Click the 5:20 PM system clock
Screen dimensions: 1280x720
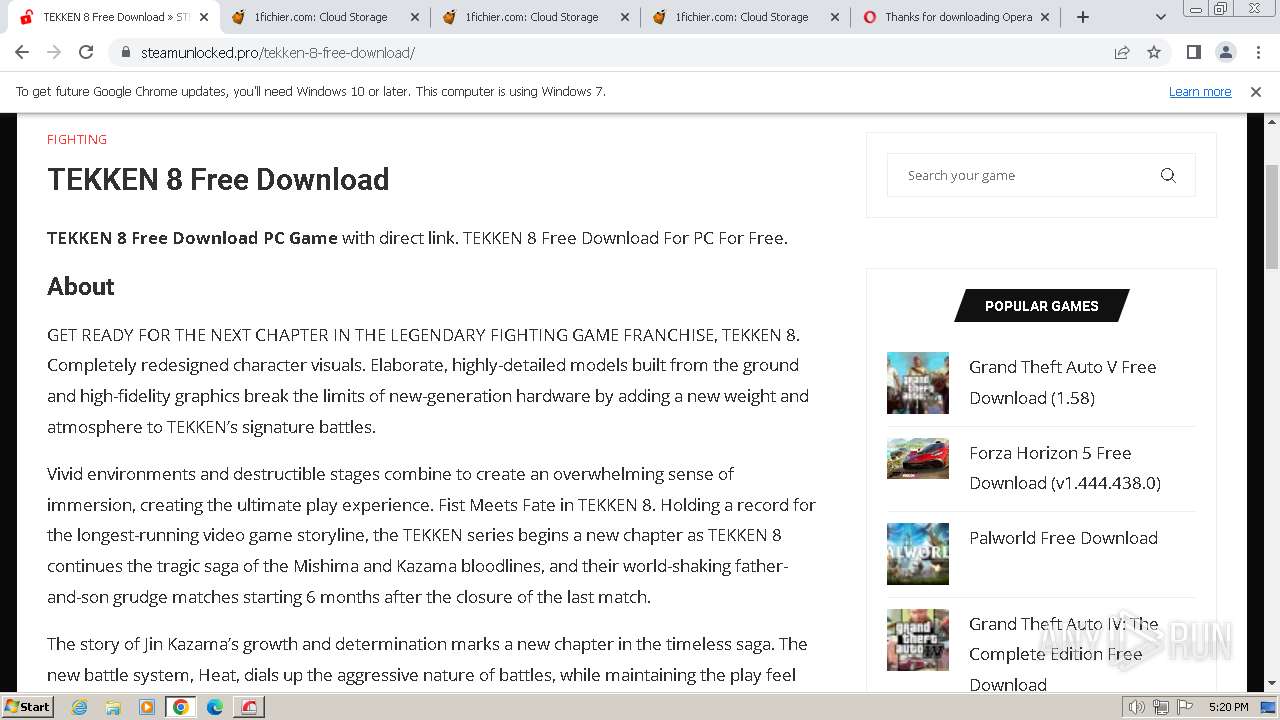pyautogui.click(x=1228, y=707)
